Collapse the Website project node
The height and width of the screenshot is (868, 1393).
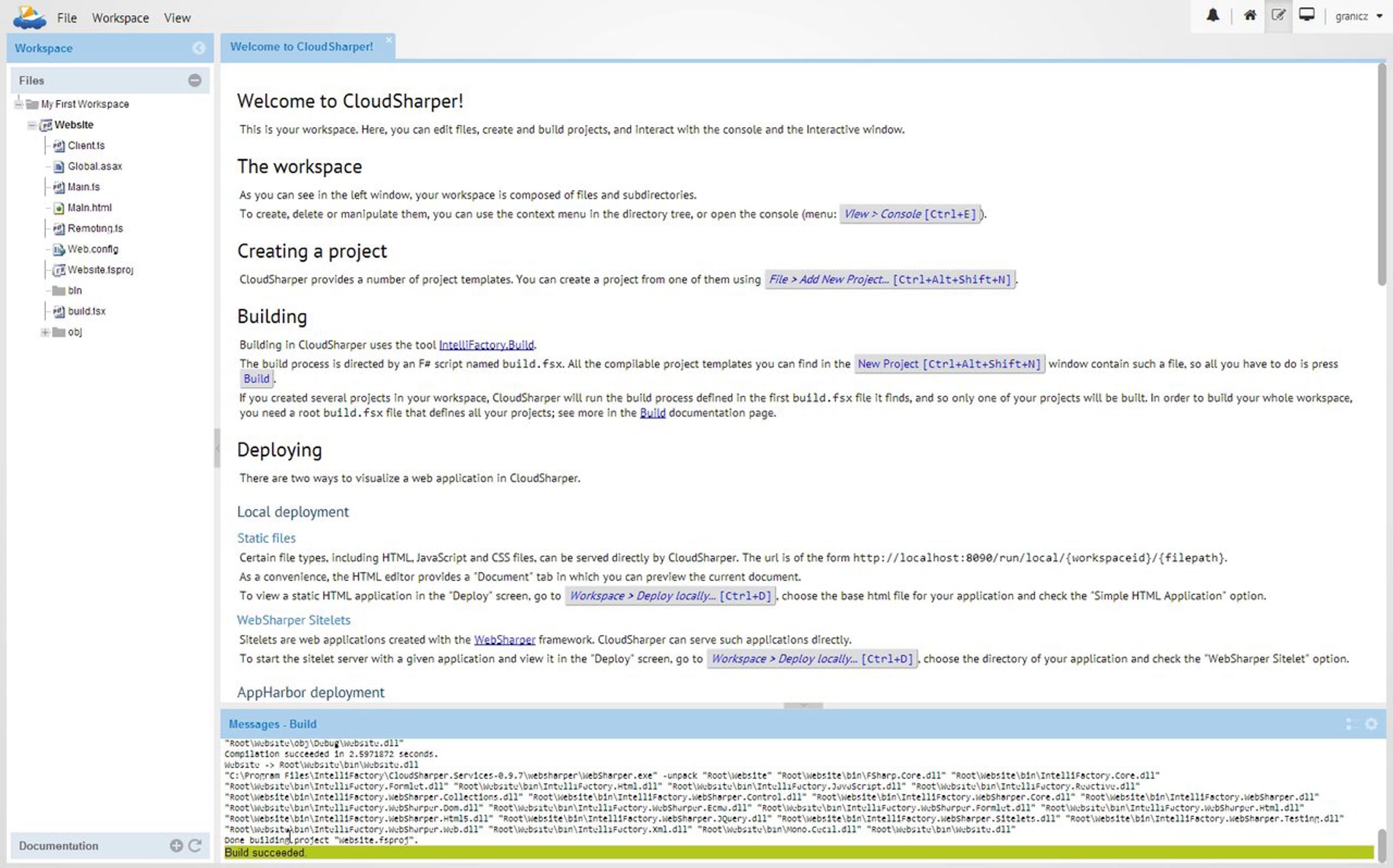click(32, 125)
